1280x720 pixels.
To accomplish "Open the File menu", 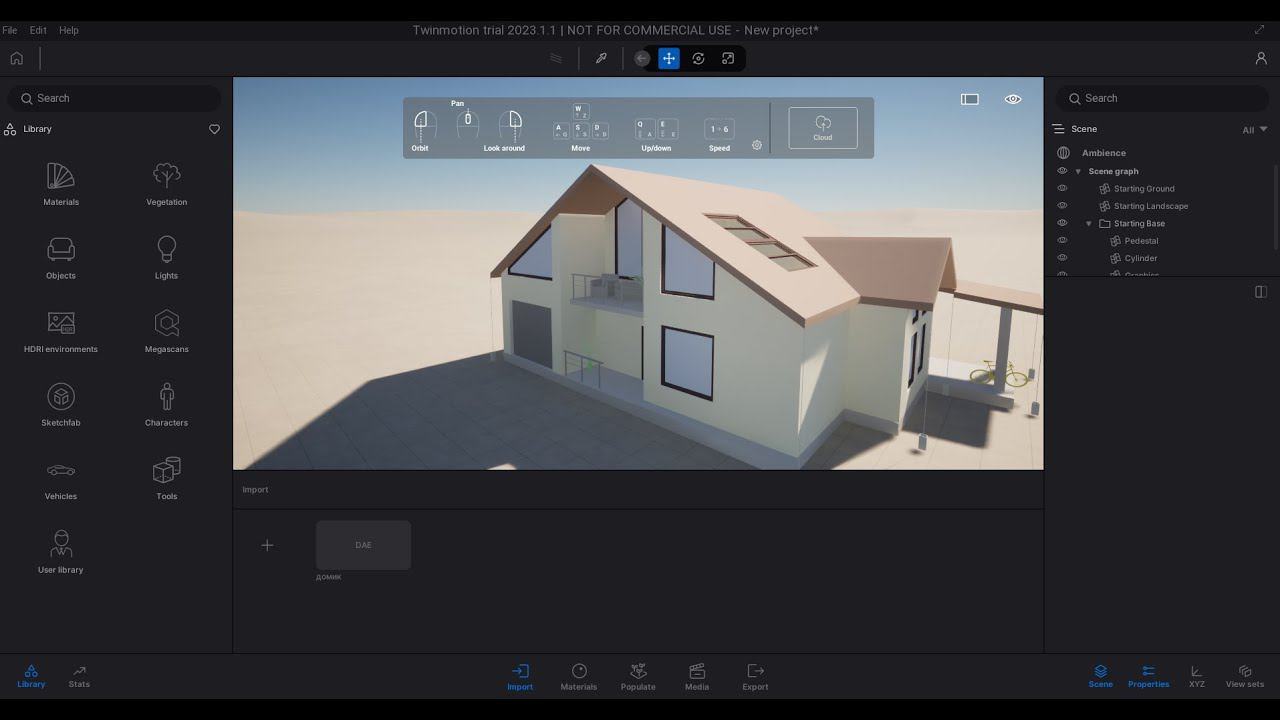I will pos(10,30).
